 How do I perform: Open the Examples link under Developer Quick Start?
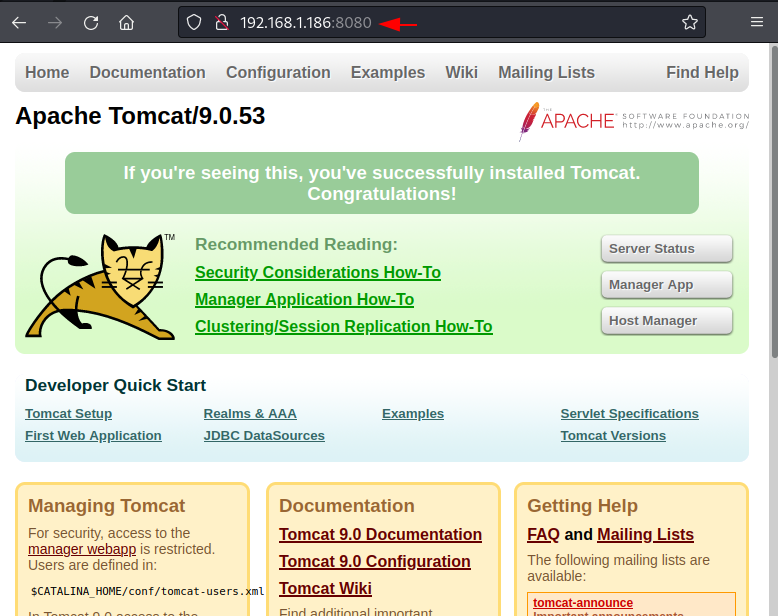coord(413,414)
